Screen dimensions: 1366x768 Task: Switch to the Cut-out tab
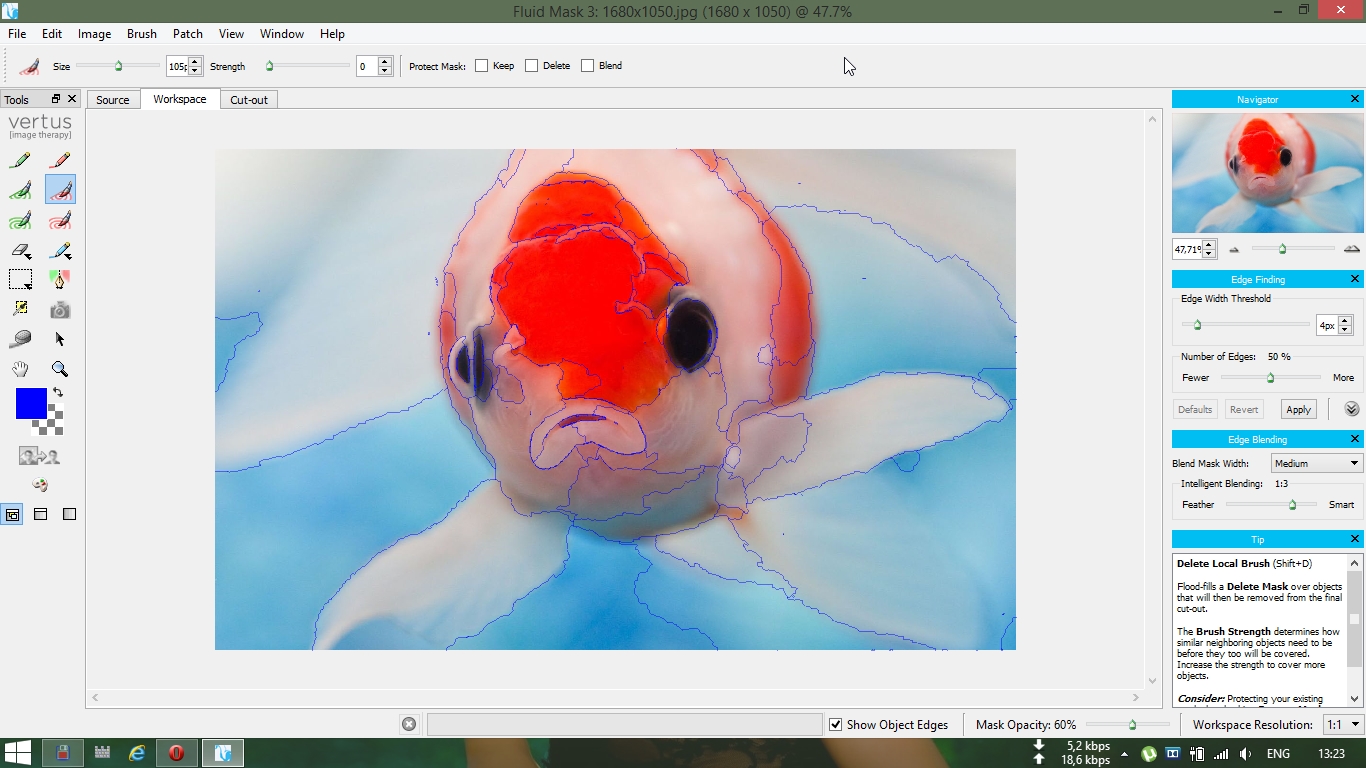(x=249, y=100)
